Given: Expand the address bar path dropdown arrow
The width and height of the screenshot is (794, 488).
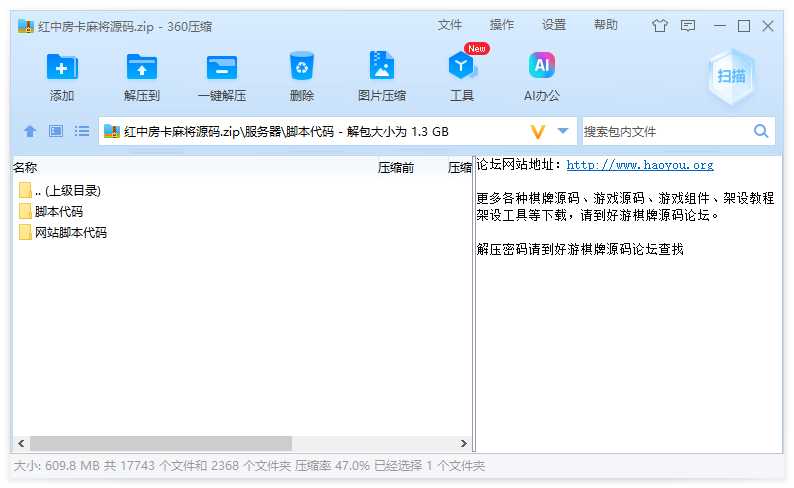Looking at the screenshot, I should coord(563,131).
